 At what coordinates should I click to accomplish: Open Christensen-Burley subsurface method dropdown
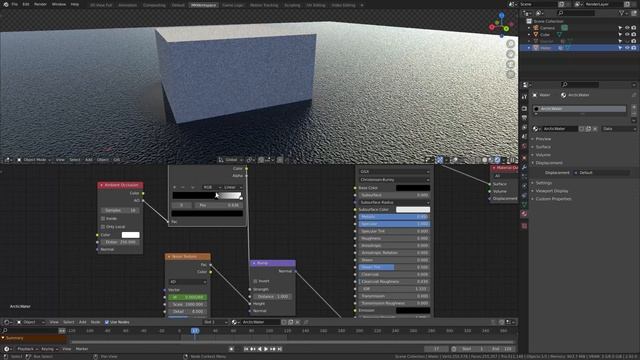pyautogui.click(x=394, y=180)
